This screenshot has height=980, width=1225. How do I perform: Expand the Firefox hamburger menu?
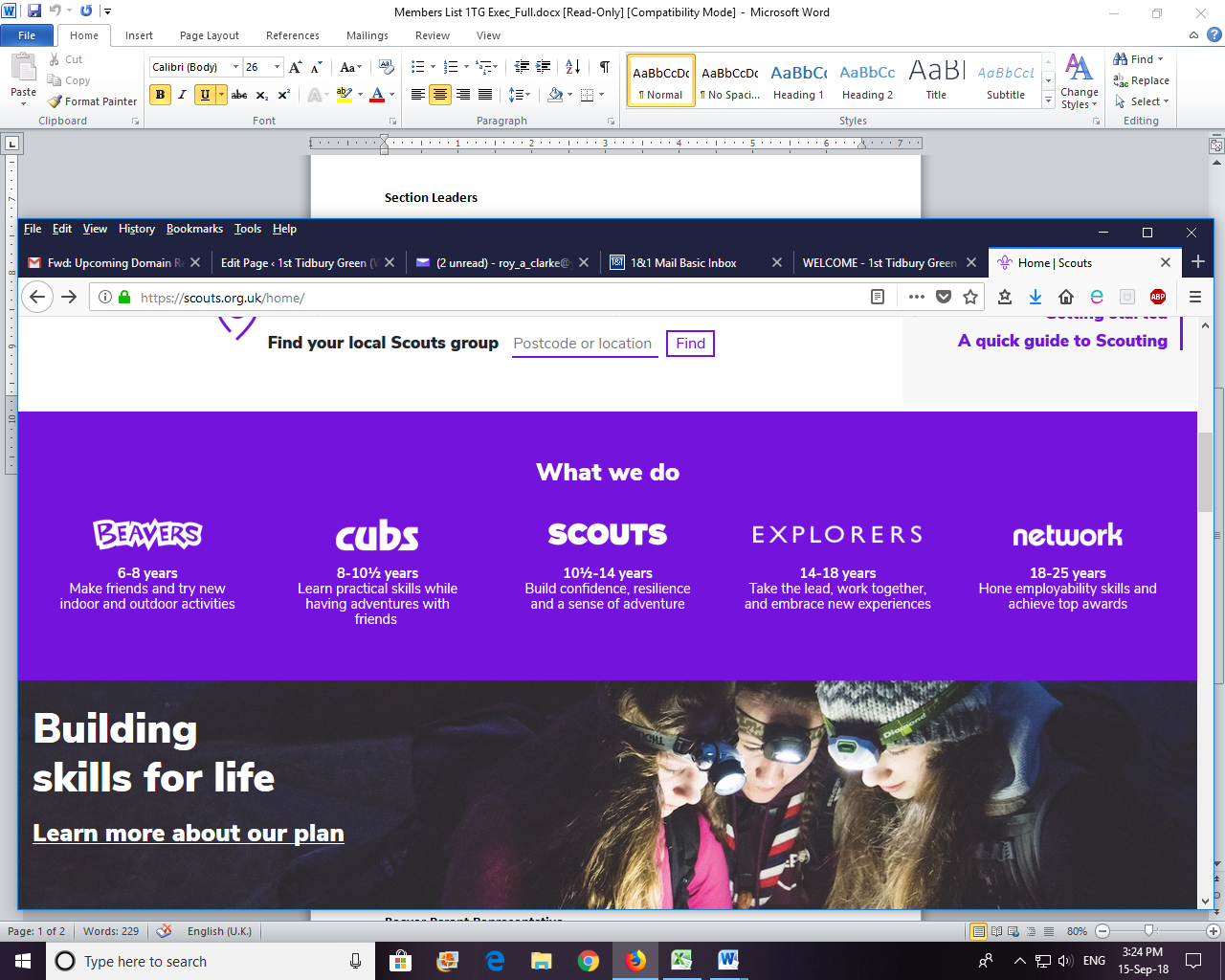(1194, 297)
